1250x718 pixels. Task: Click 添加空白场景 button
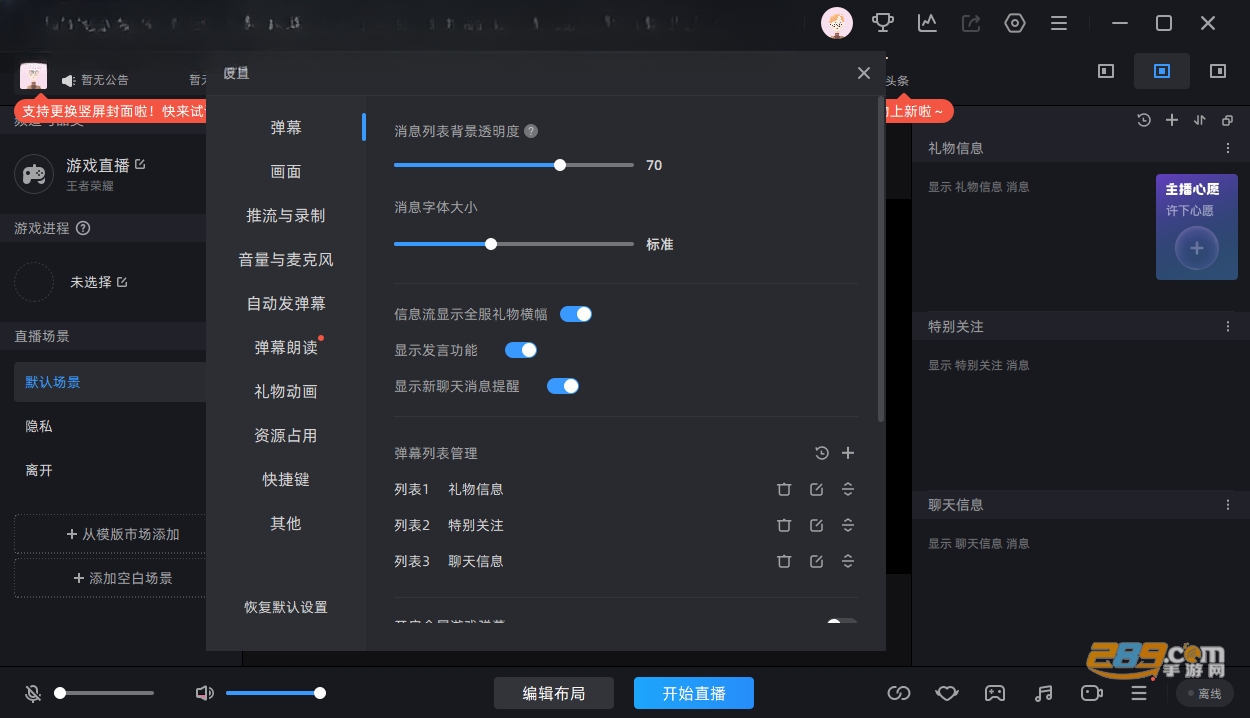[111, 578]
